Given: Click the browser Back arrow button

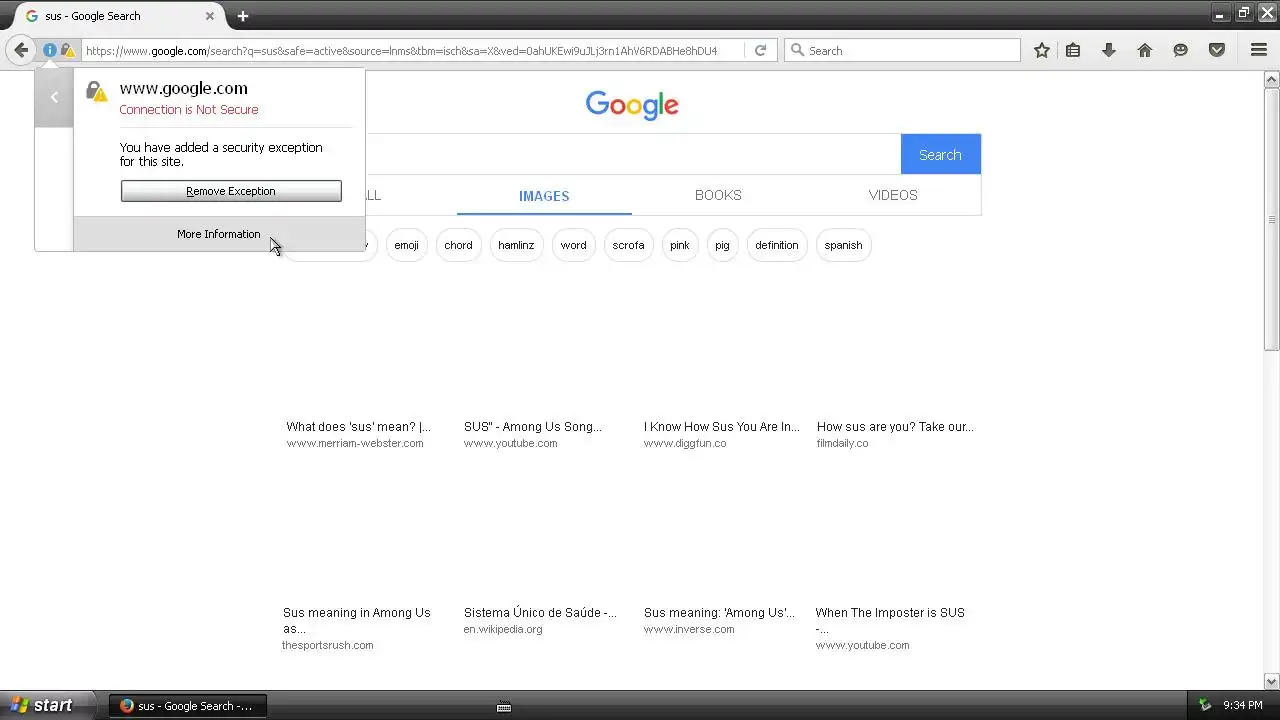Looking at the screenshot, I should [x=21, y=50].
